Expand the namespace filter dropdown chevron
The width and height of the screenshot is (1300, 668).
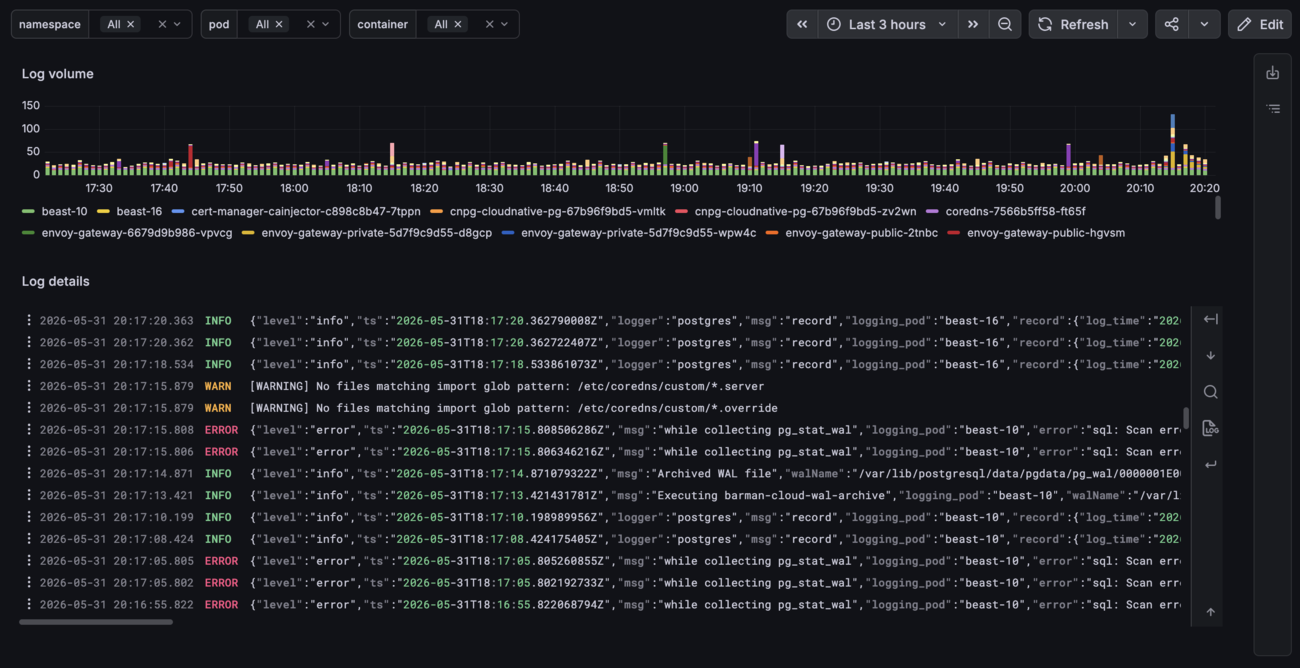pos(177,24)
